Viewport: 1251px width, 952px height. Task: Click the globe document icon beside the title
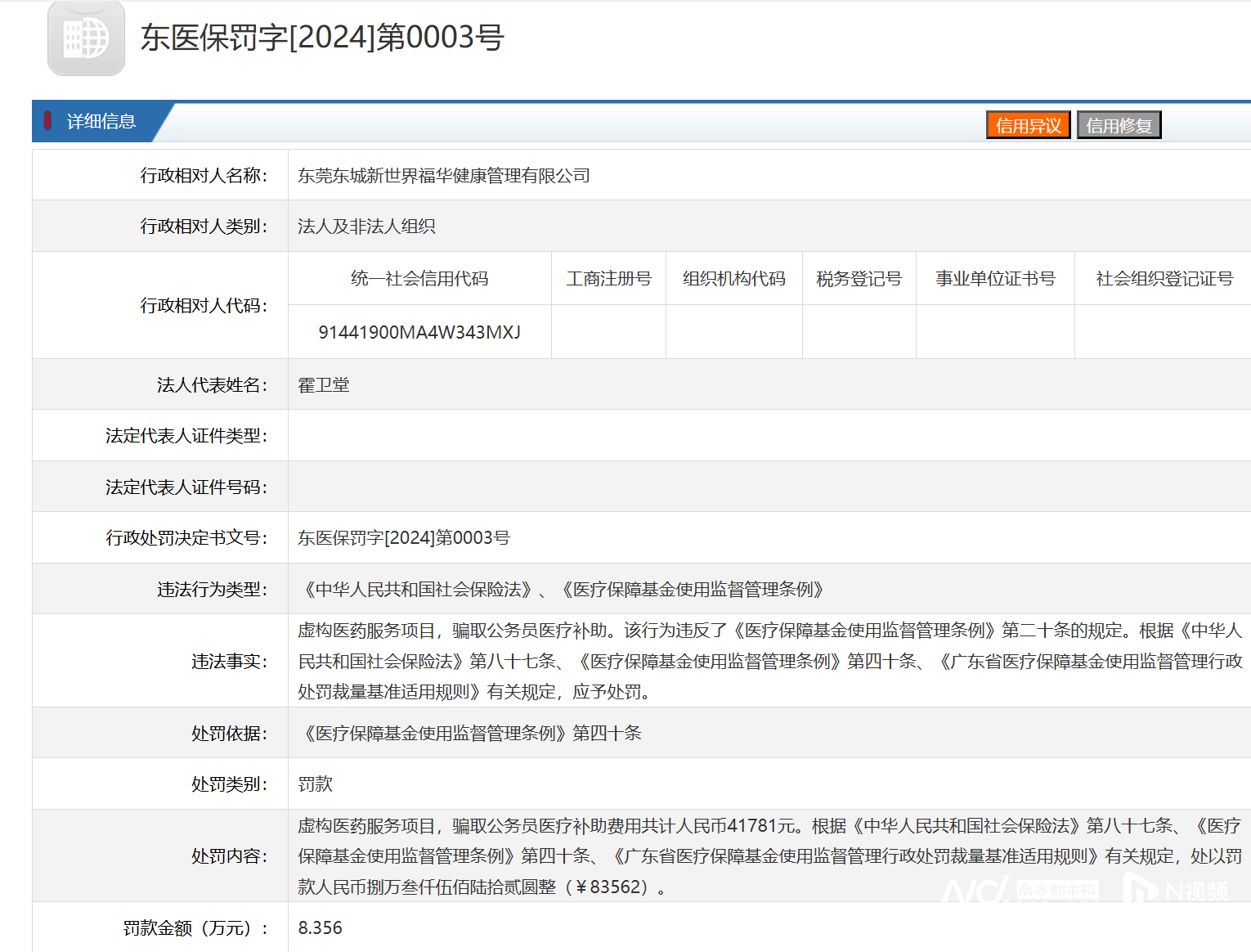click(x=86, y=38)
